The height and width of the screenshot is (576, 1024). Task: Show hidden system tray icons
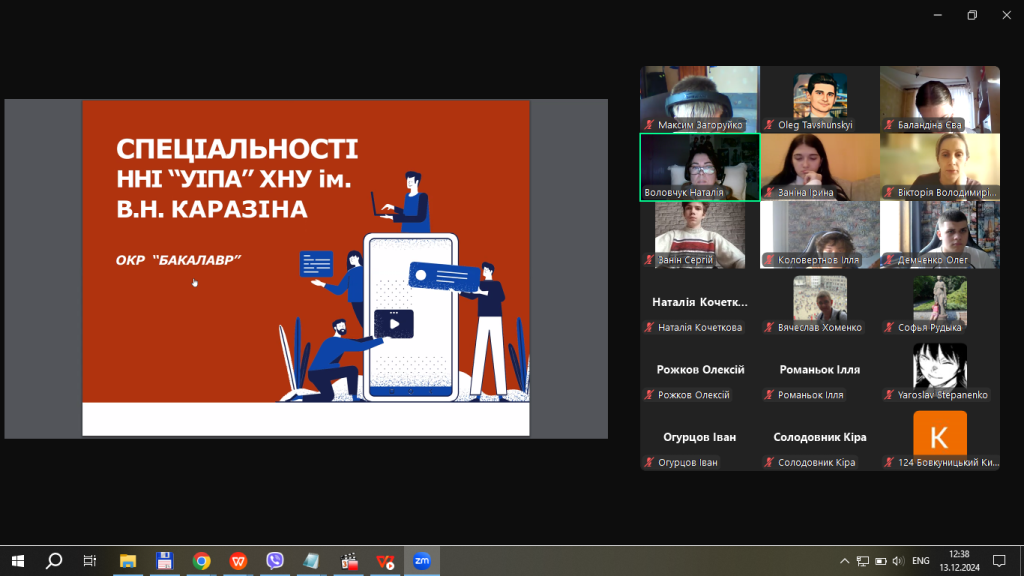[x=844, y=561]
